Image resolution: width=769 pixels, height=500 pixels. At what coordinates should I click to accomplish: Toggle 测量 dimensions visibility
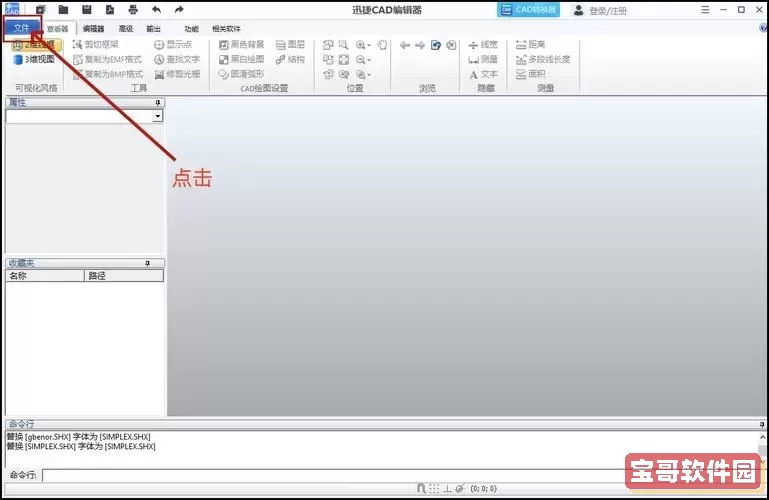pos(483,59)
